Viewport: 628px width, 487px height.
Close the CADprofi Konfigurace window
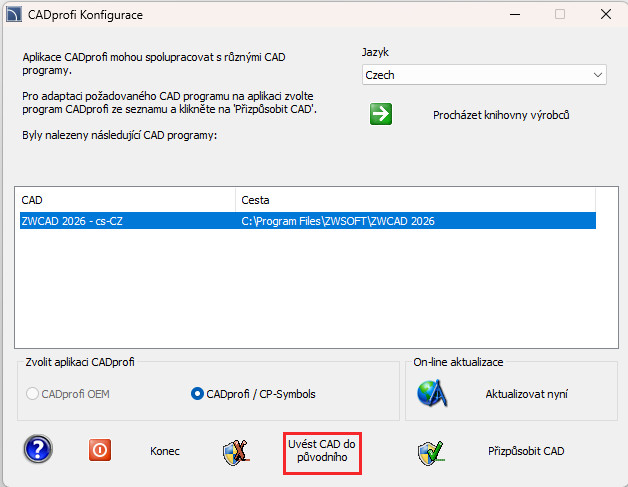tap(606, 14)
